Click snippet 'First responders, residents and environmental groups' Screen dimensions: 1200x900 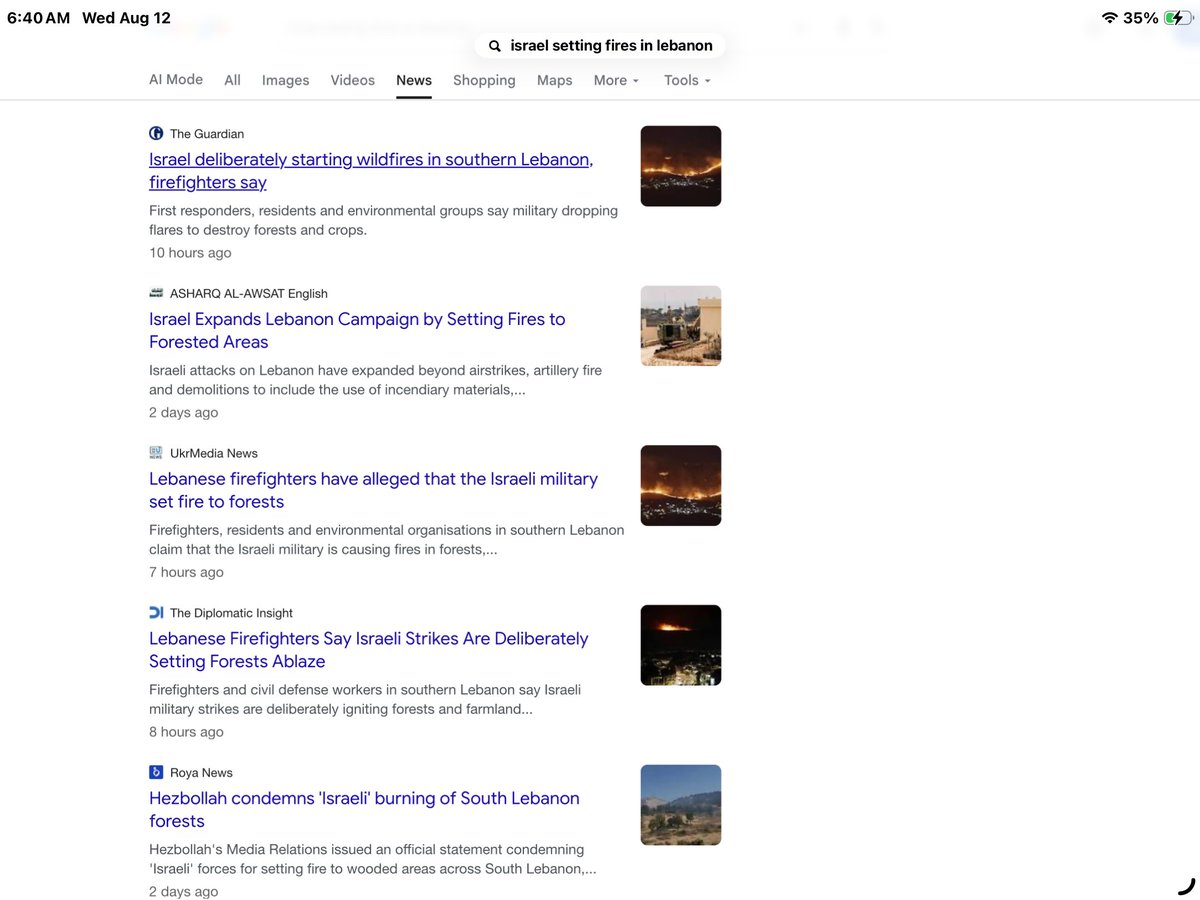click(383, 220)
